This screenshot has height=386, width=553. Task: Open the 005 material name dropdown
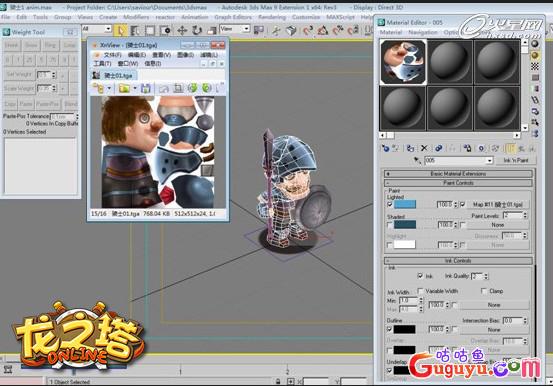pyautogui.click(x=489, y=161)
